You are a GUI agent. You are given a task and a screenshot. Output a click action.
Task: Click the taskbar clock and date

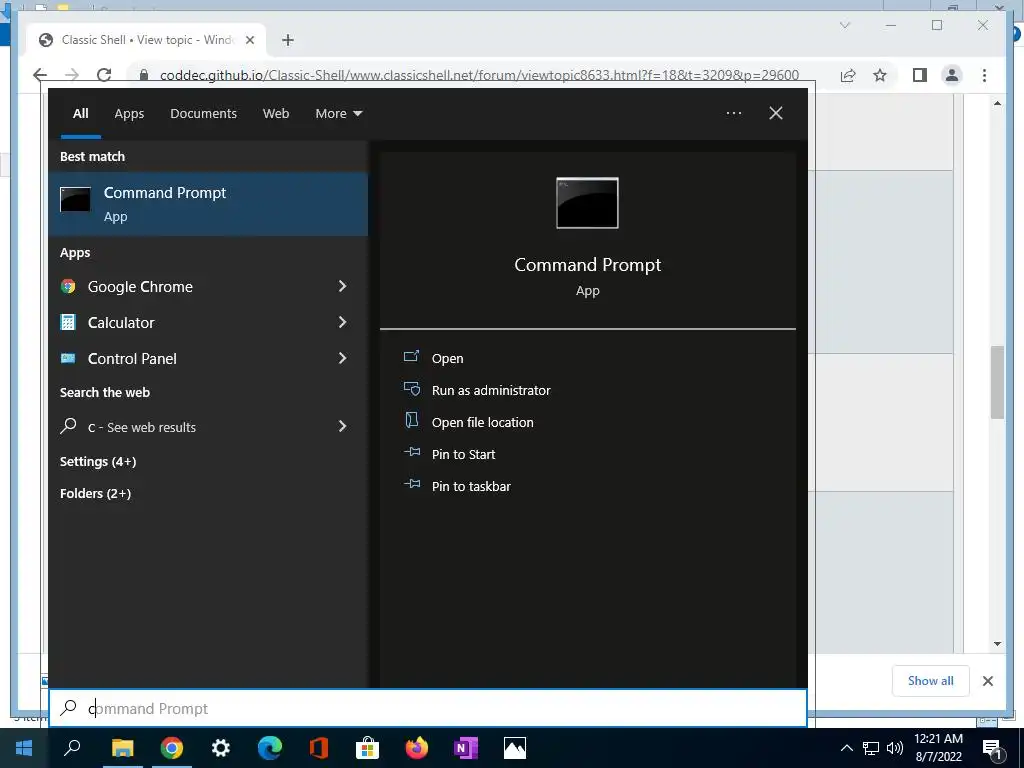click(x=938, y=748)
